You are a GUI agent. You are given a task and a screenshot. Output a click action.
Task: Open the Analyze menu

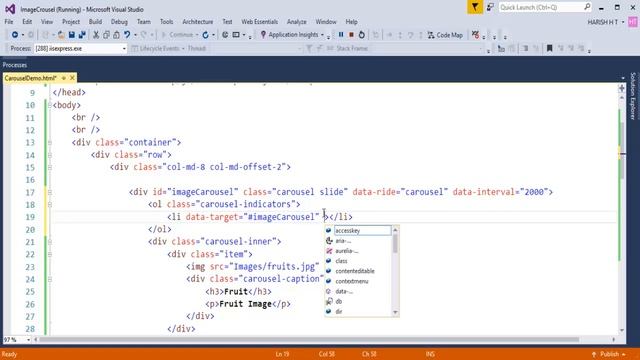(297, 22)
